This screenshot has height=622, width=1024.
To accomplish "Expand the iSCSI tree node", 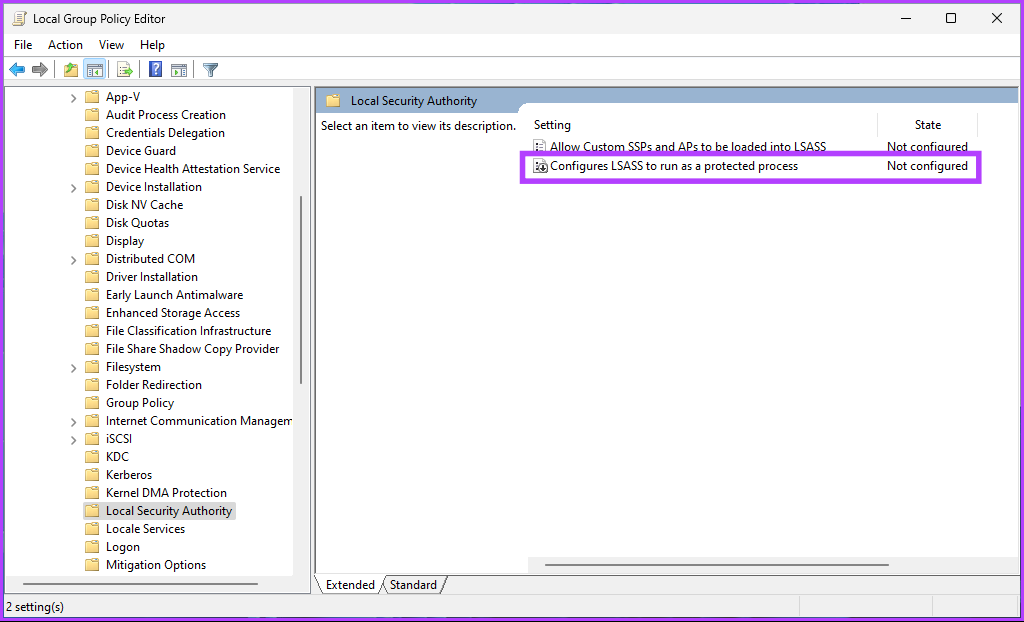I will (74, 440).
